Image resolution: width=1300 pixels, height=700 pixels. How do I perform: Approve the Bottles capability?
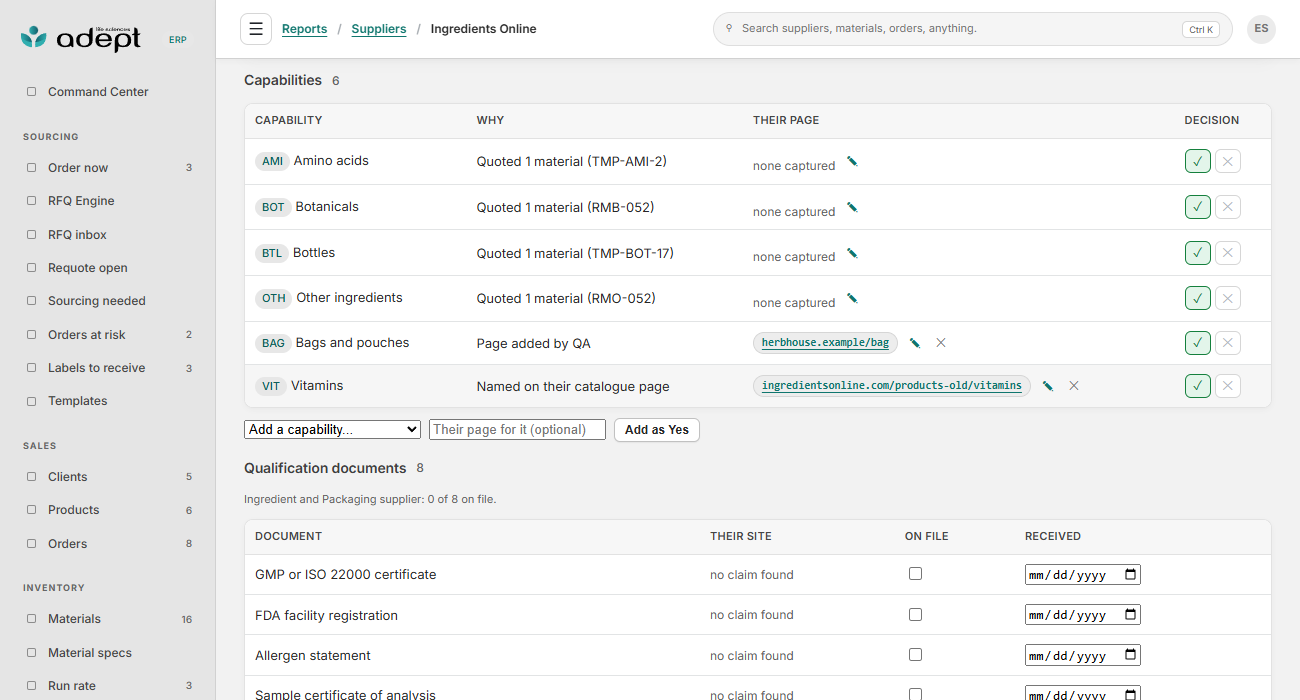(x=1198, y=253)
